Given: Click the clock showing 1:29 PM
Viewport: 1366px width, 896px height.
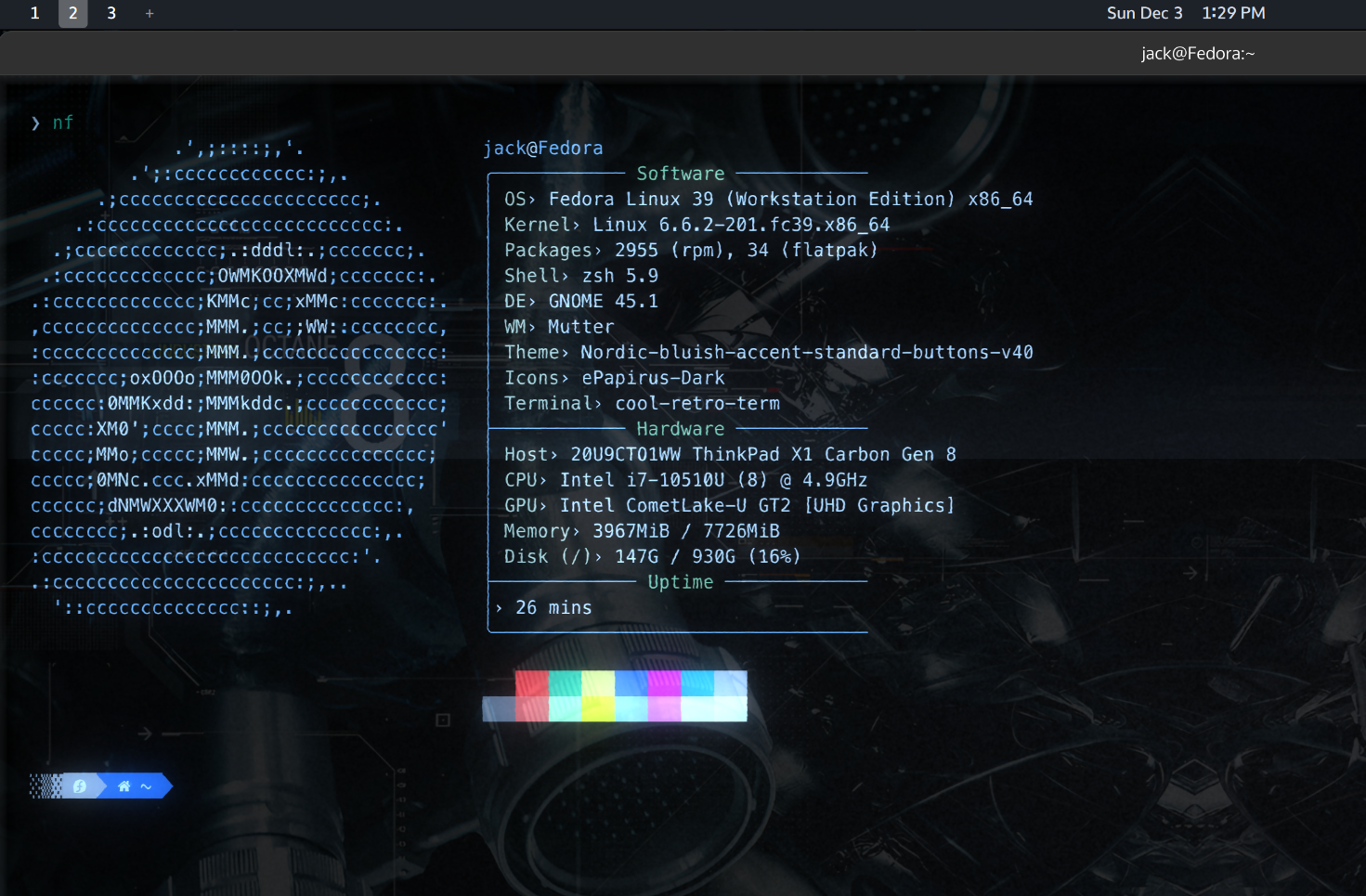Looking at the screenshot, I should point(1233,13).
